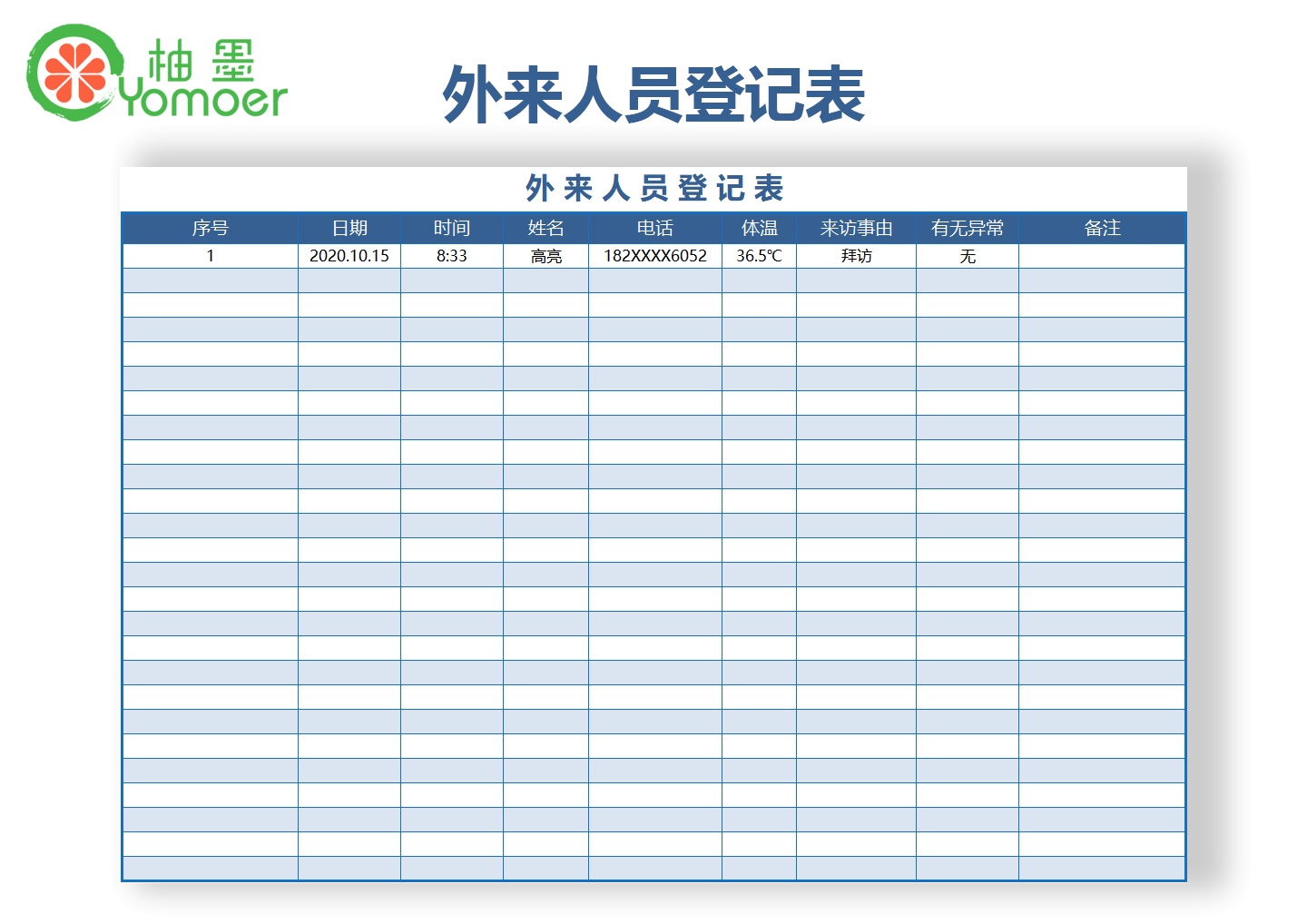Select the 有无异常 column header
Image resolution: width=1307 pixels, height=924 pixels.
[x=968, y=228]
